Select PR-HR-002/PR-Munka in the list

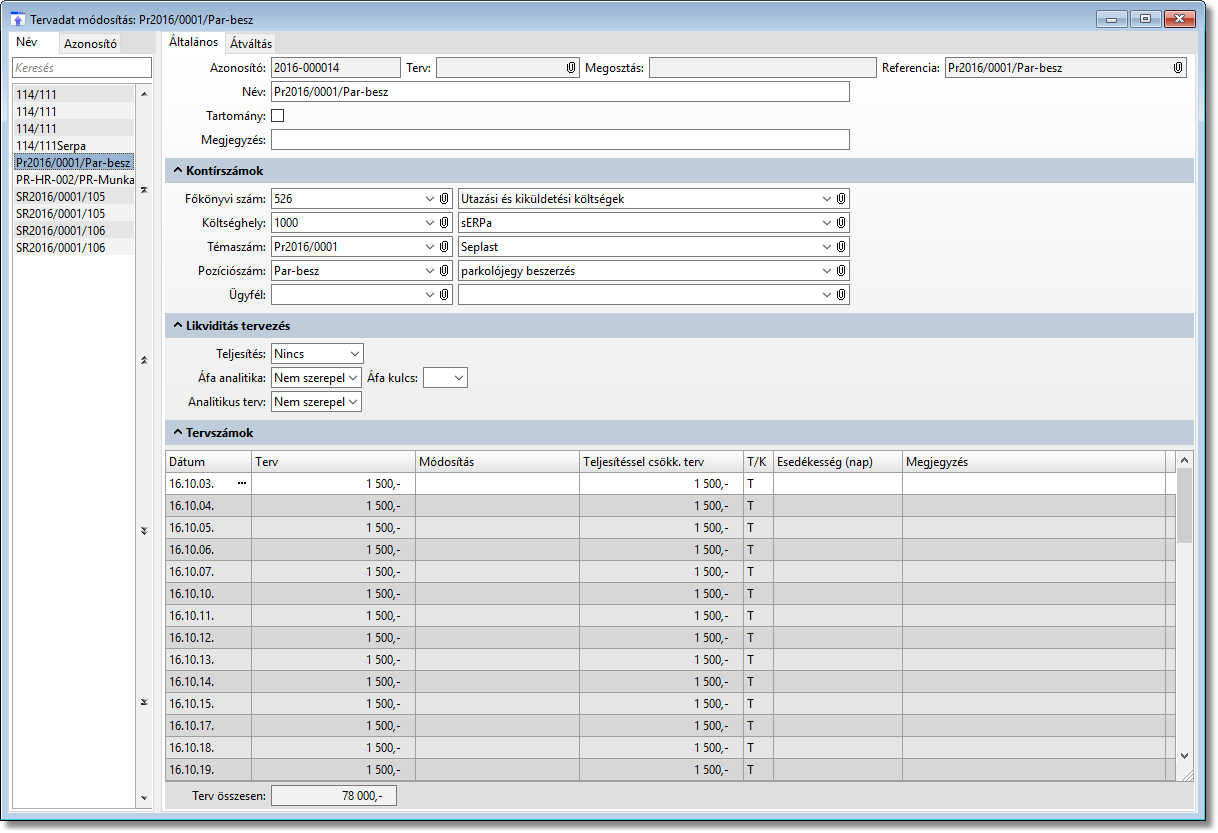point(75,179)
